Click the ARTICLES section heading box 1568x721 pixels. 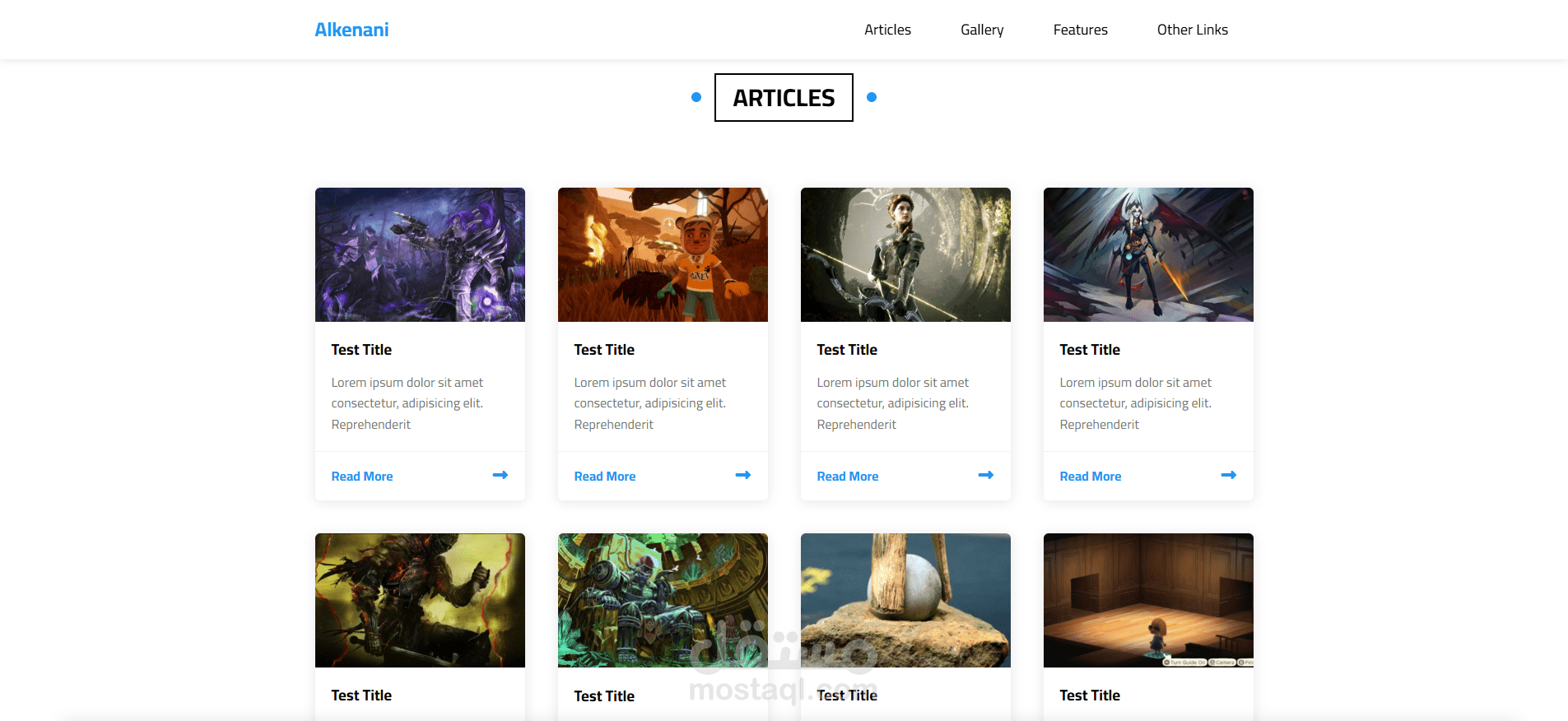784,97
